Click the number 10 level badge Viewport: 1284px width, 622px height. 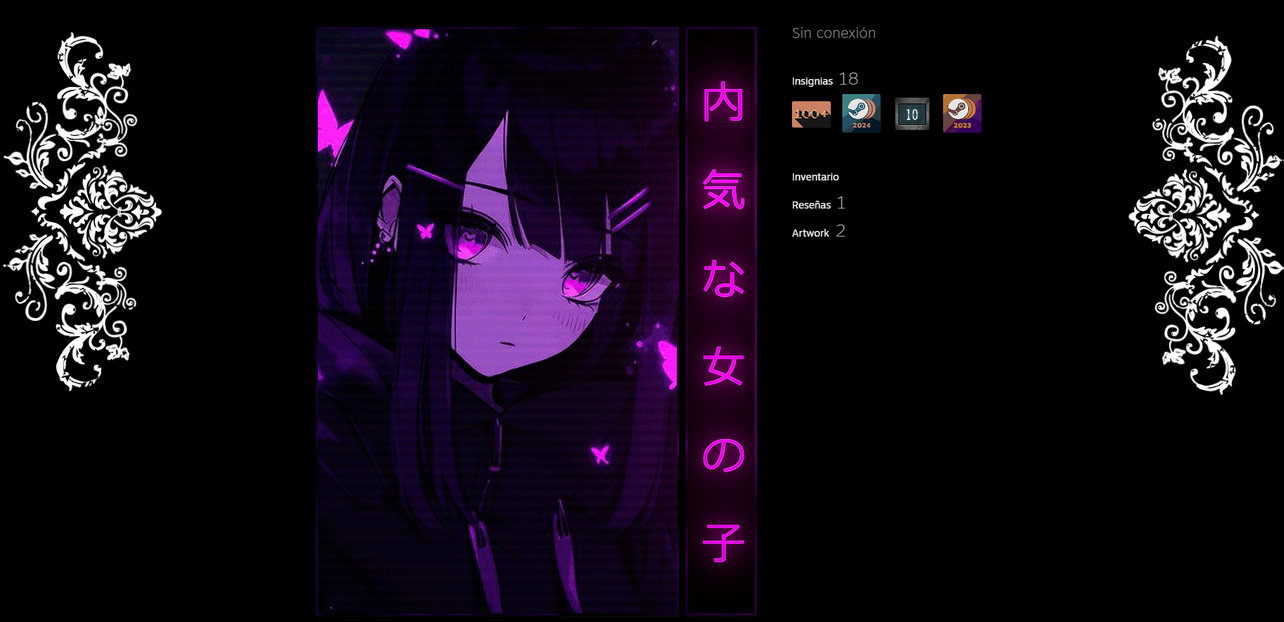click(x=911, y=114)
